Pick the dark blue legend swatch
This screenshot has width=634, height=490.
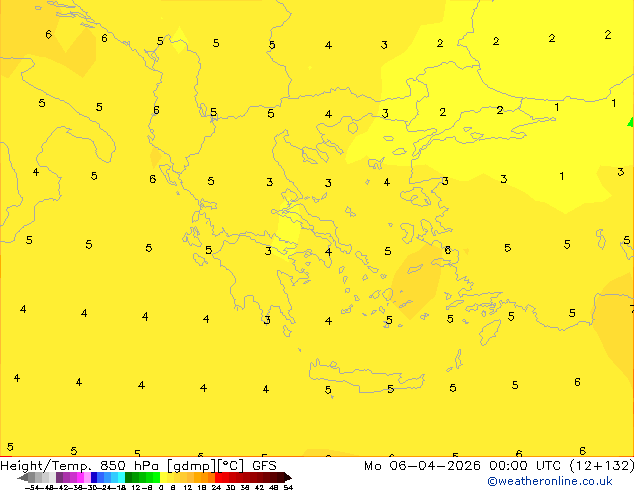(94, 477)
